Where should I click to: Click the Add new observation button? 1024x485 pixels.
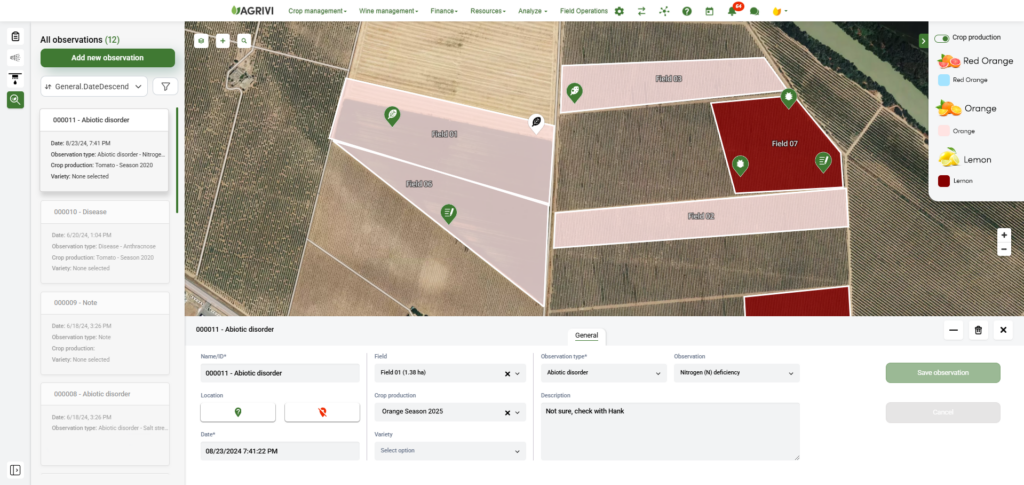point(108,58)
